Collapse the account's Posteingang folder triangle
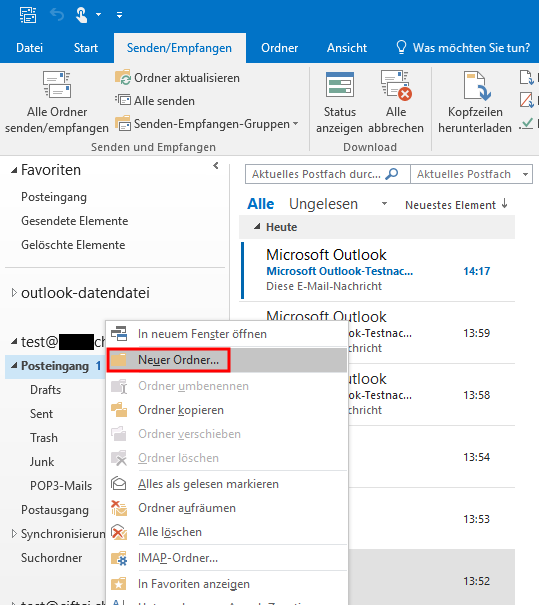 14,365
